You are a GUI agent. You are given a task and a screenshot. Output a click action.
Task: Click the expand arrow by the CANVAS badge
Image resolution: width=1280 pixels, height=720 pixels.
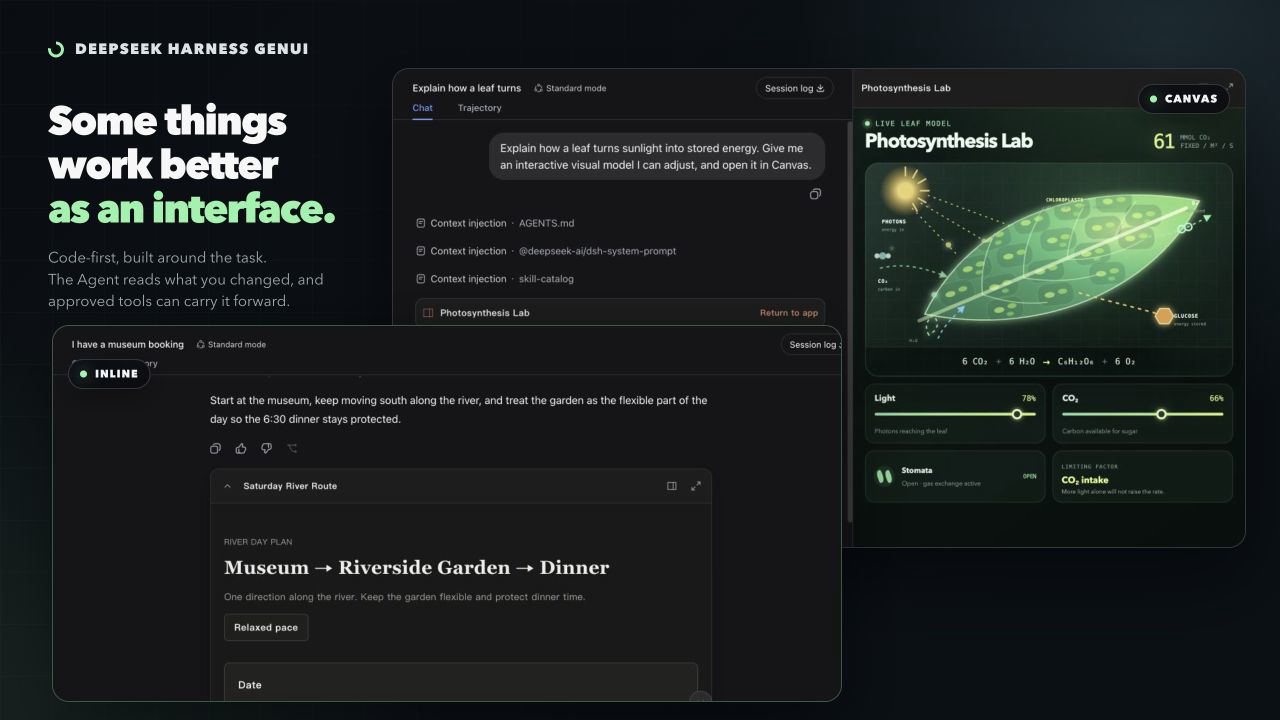(1230, 86)
